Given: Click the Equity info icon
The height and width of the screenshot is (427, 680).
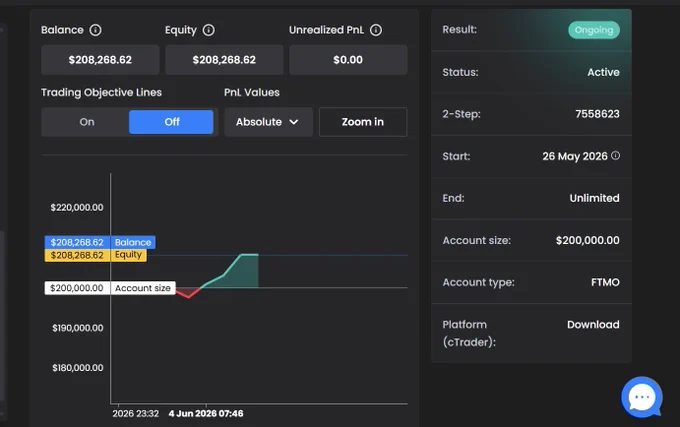Looking at the screenshot, I should click(209, 30).
